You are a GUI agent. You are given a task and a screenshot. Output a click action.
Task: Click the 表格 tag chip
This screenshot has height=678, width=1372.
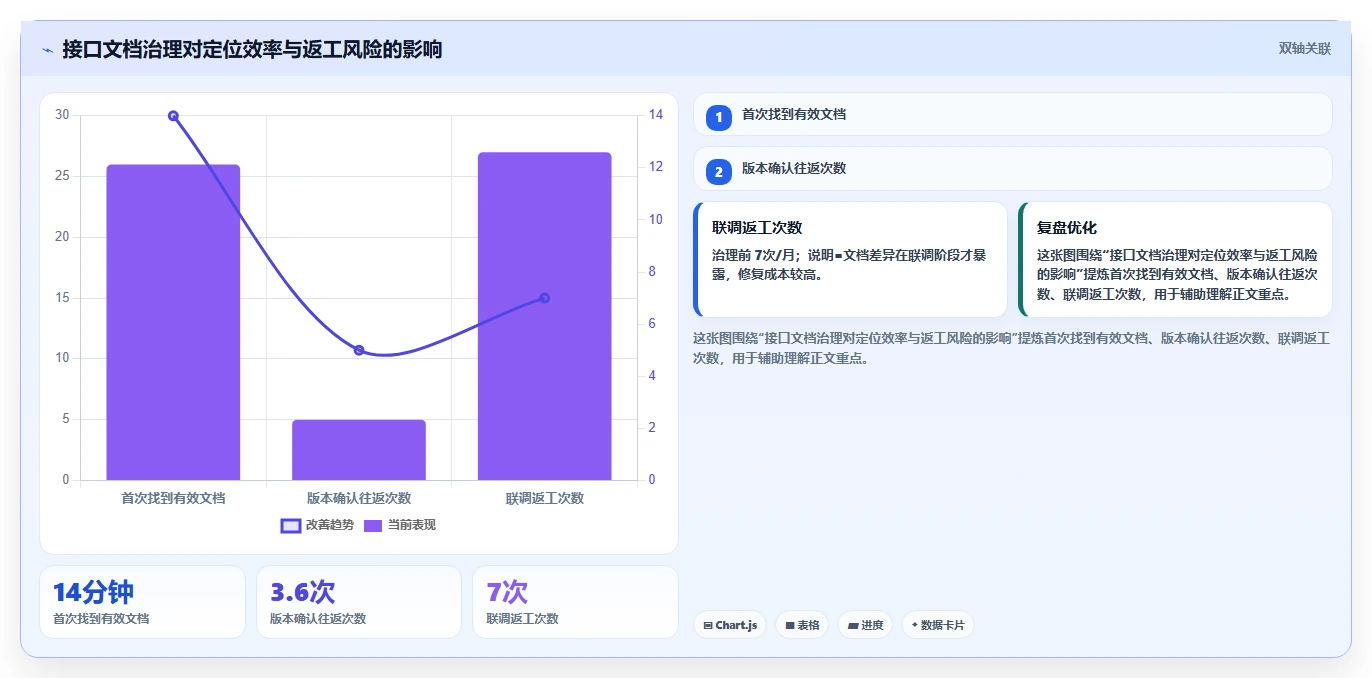pos(802,625)
